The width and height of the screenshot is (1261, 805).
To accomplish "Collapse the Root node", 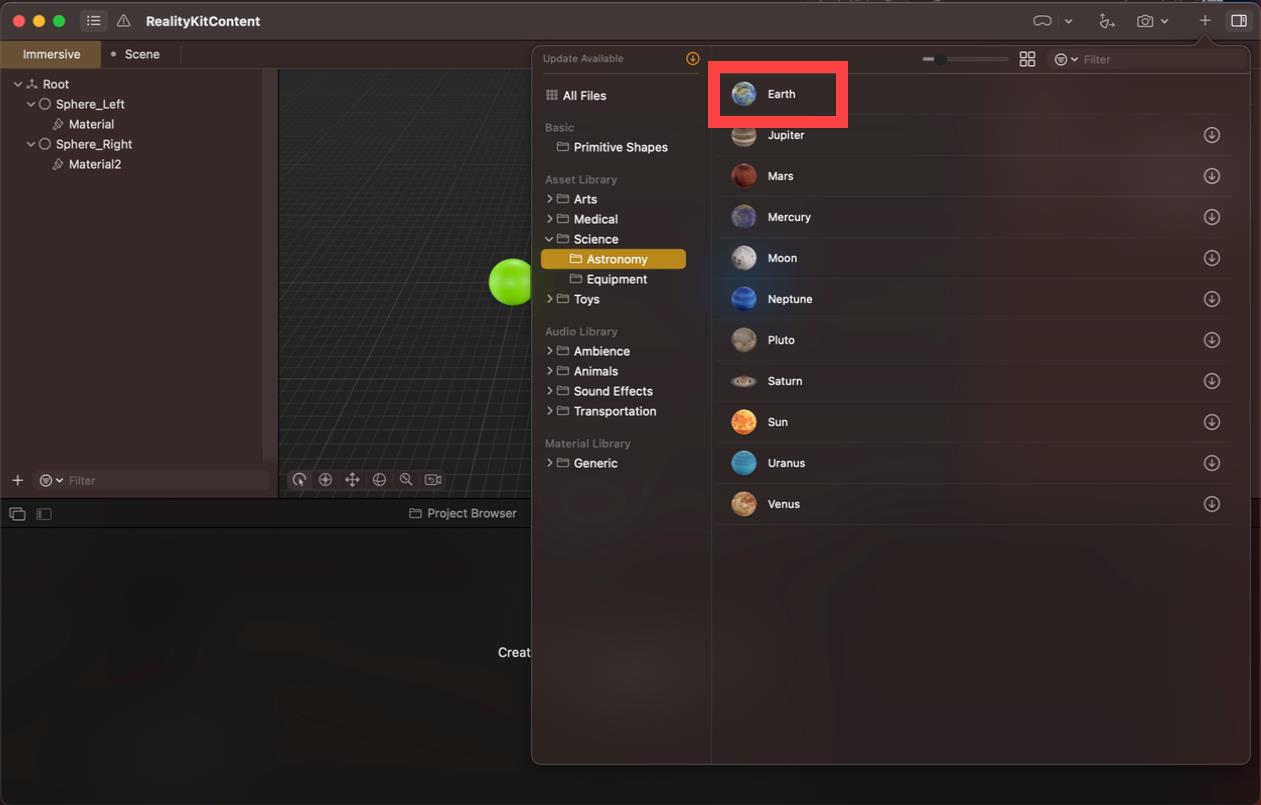I will pyautogui.click(x=17, y=84).
